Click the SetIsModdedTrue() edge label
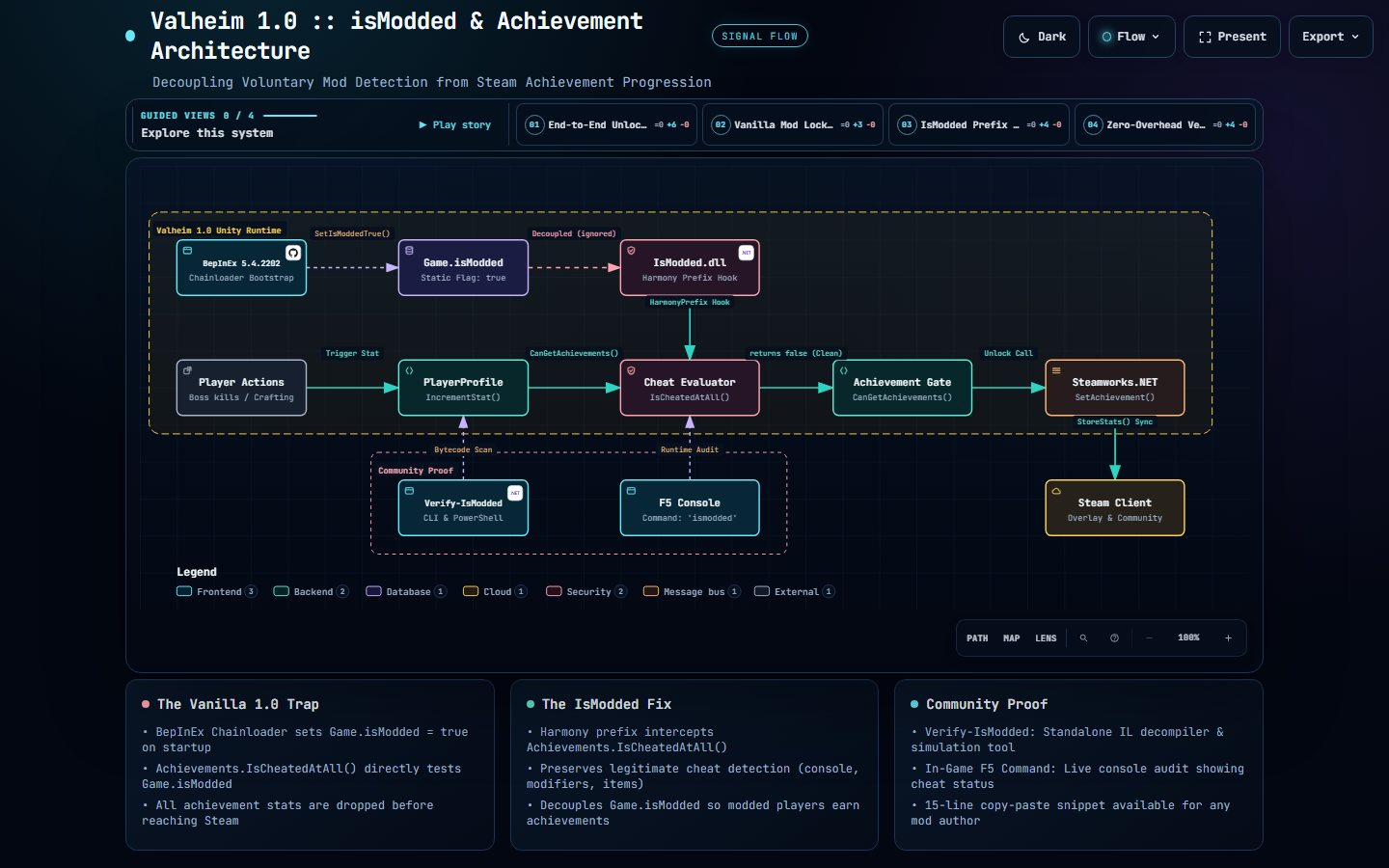The height and width of the screenshot is (868, 1389). [x=352, y=234]
